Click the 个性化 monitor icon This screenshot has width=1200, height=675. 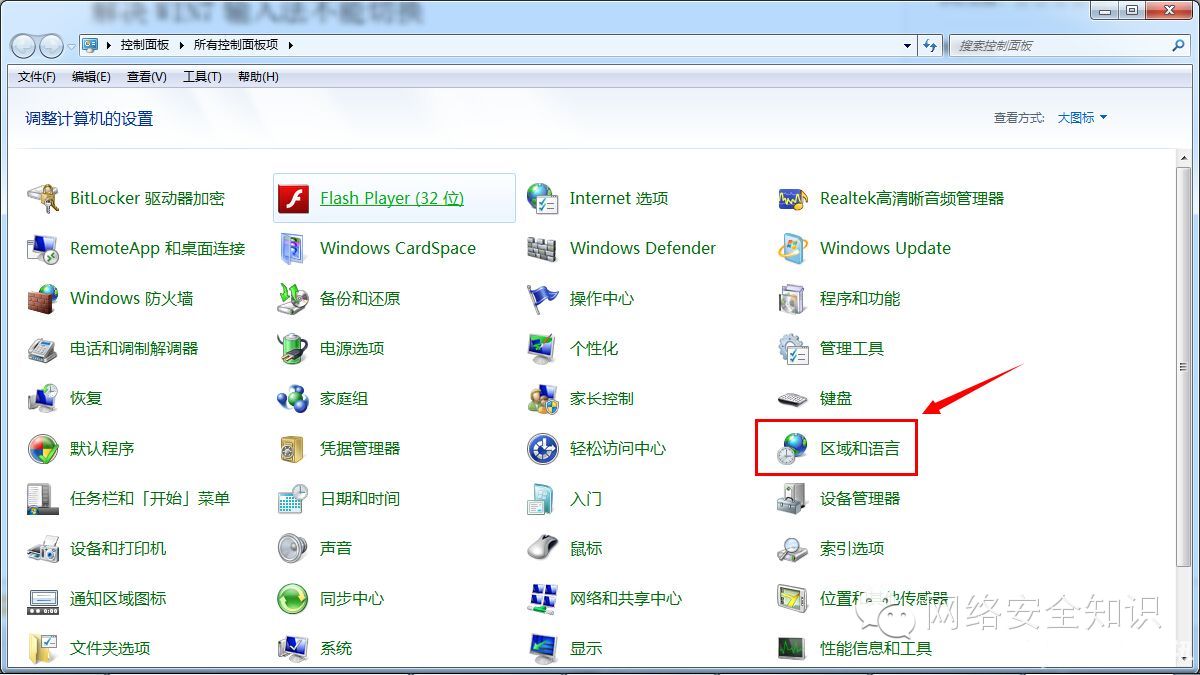pyautogui.click(x=542, y=348)
